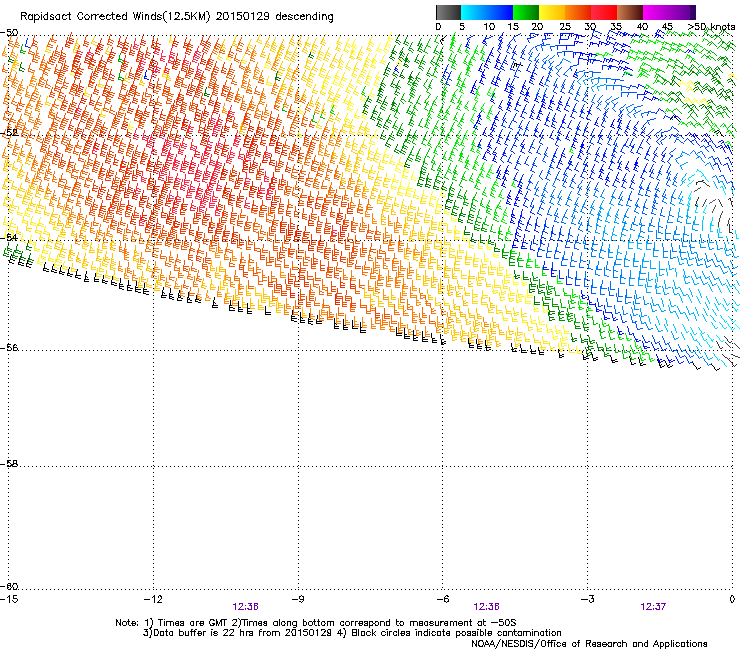
Task: Click the orange 25-30 knots legend swatch
Action: coord(578,12)
